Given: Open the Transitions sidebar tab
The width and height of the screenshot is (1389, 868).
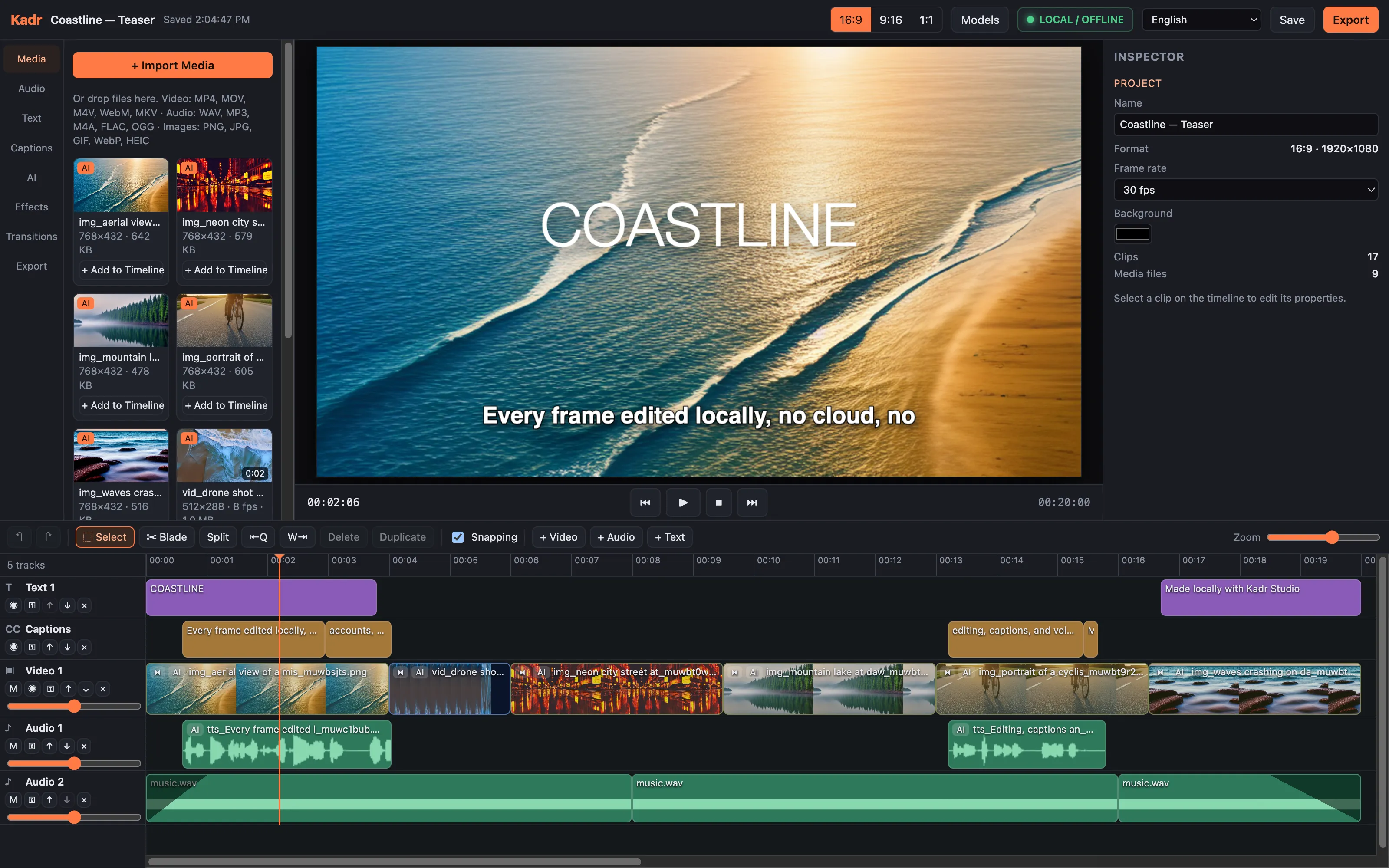Looking at the screenshot, I should (32, 237).
